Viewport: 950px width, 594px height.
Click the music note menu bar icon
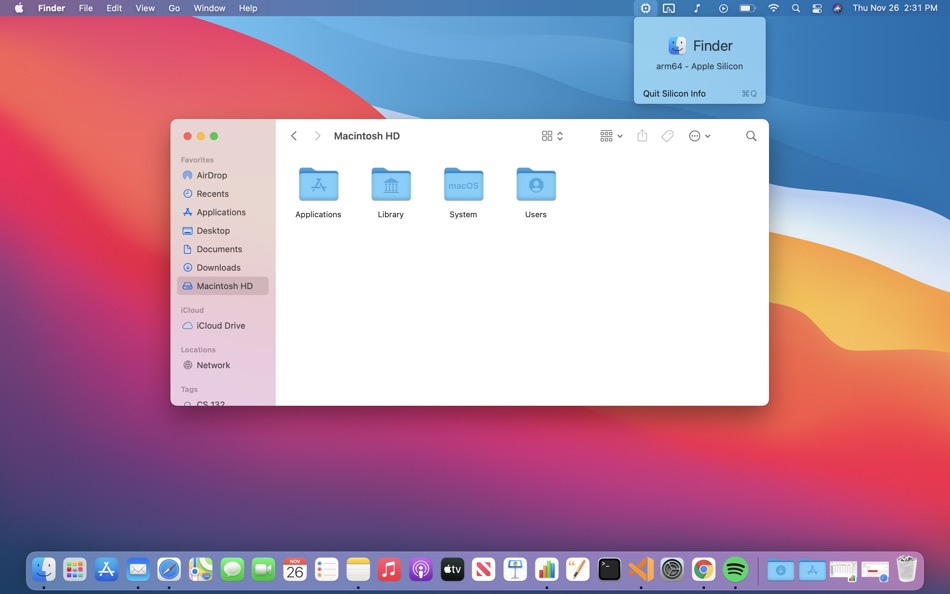click(x=697, y=8)
